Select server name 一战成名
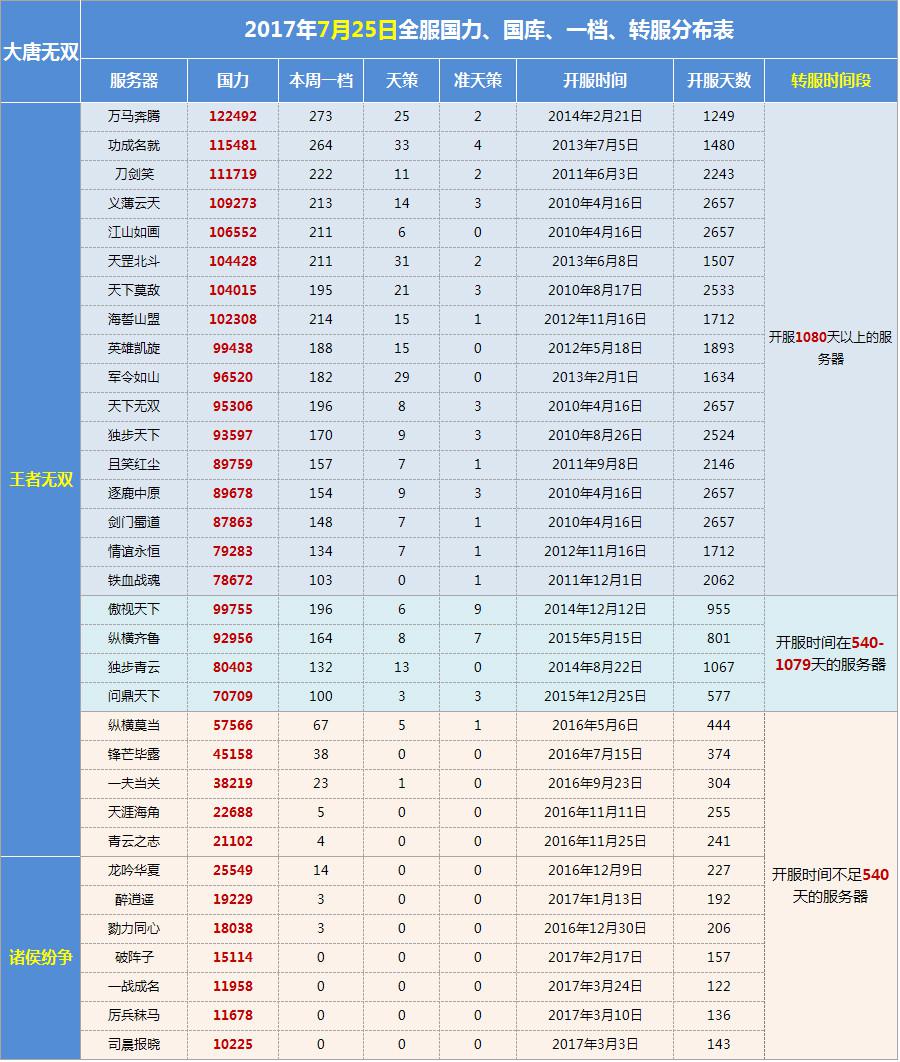 tap(134, 986)
